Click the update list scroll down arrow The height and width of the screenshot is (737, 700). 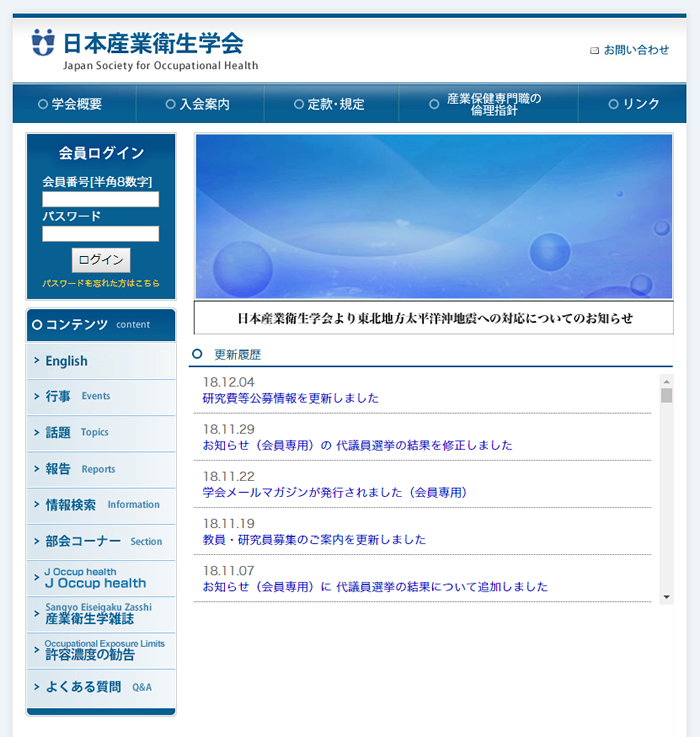point(666,597)
